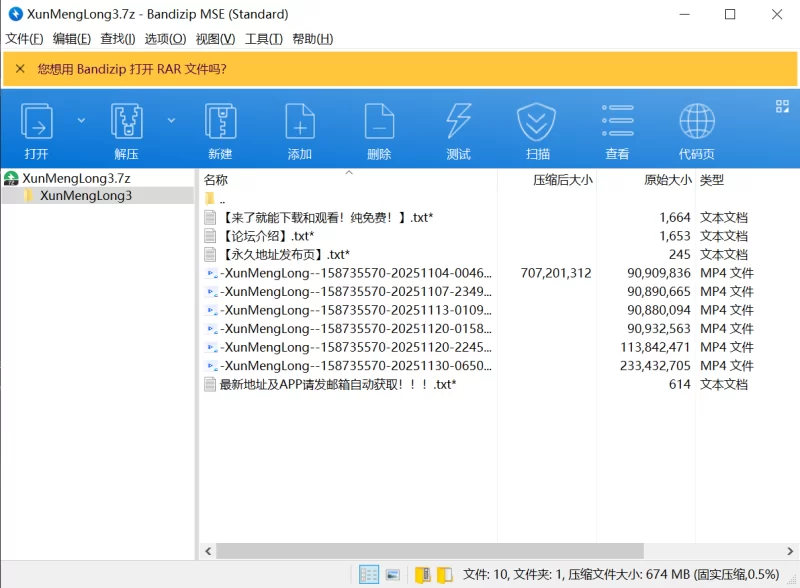
Task: Select 【来了就能下载和观看！纯免费！】.txt file
Action: [327, 217]
